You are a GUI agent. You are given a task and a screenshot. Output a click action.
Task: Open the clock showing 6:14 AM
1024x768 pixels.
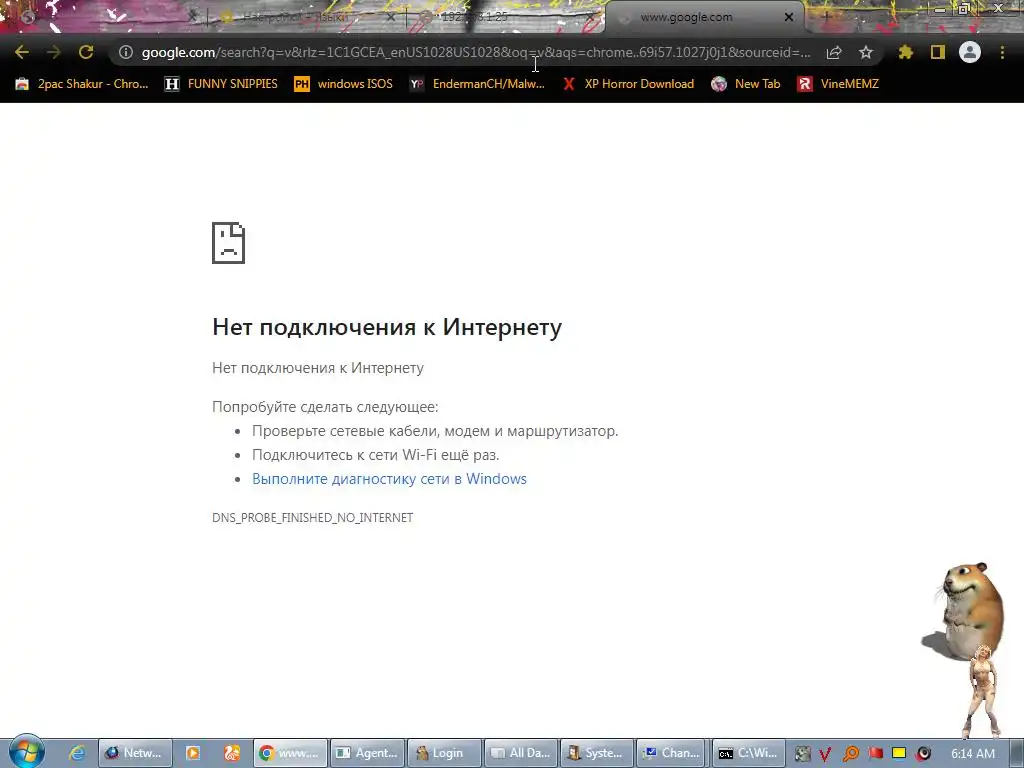click(x=972, y=754)
